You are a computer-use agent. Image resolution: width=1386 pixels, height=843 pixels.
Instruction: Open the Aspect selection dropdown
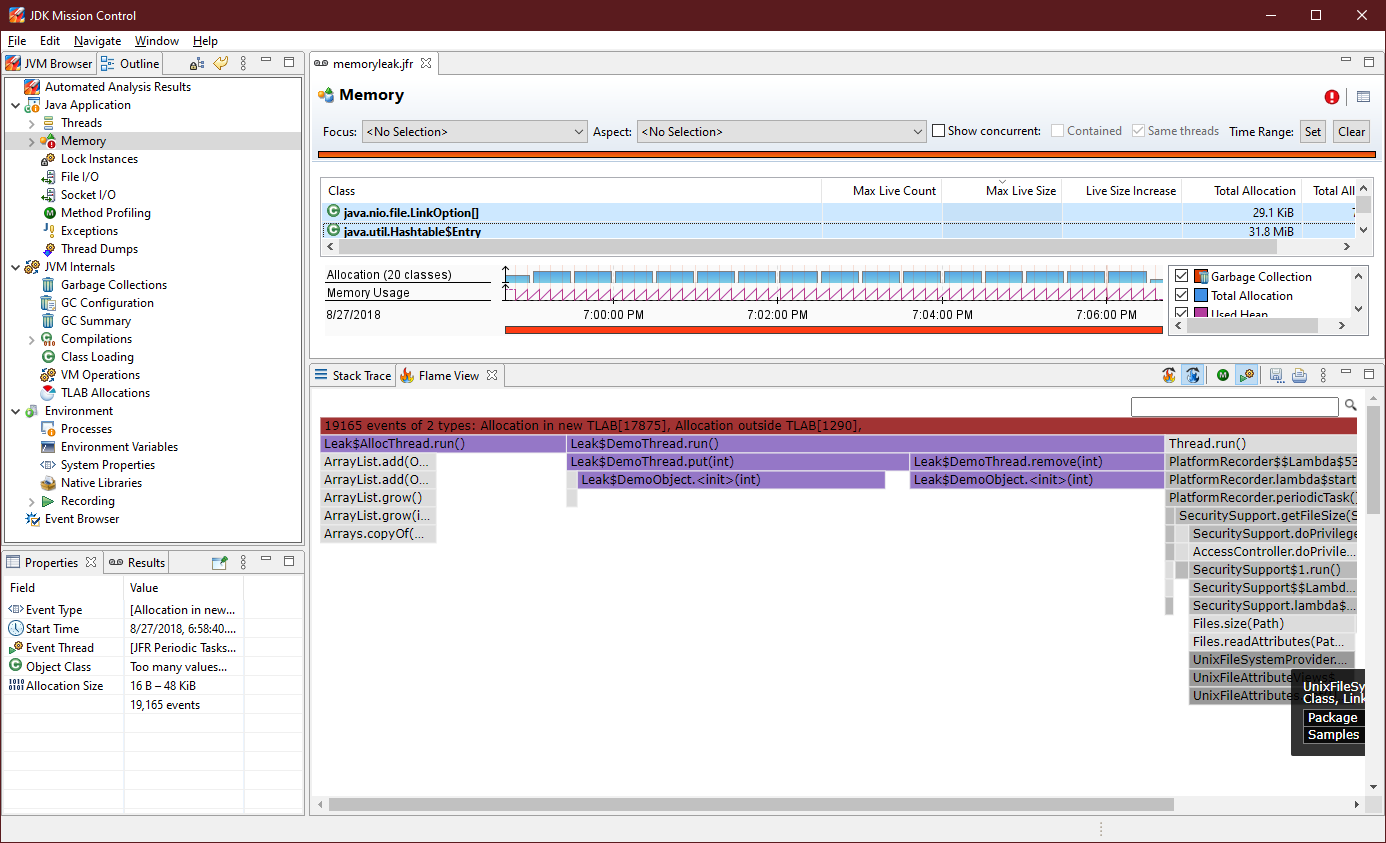(782, 132)
